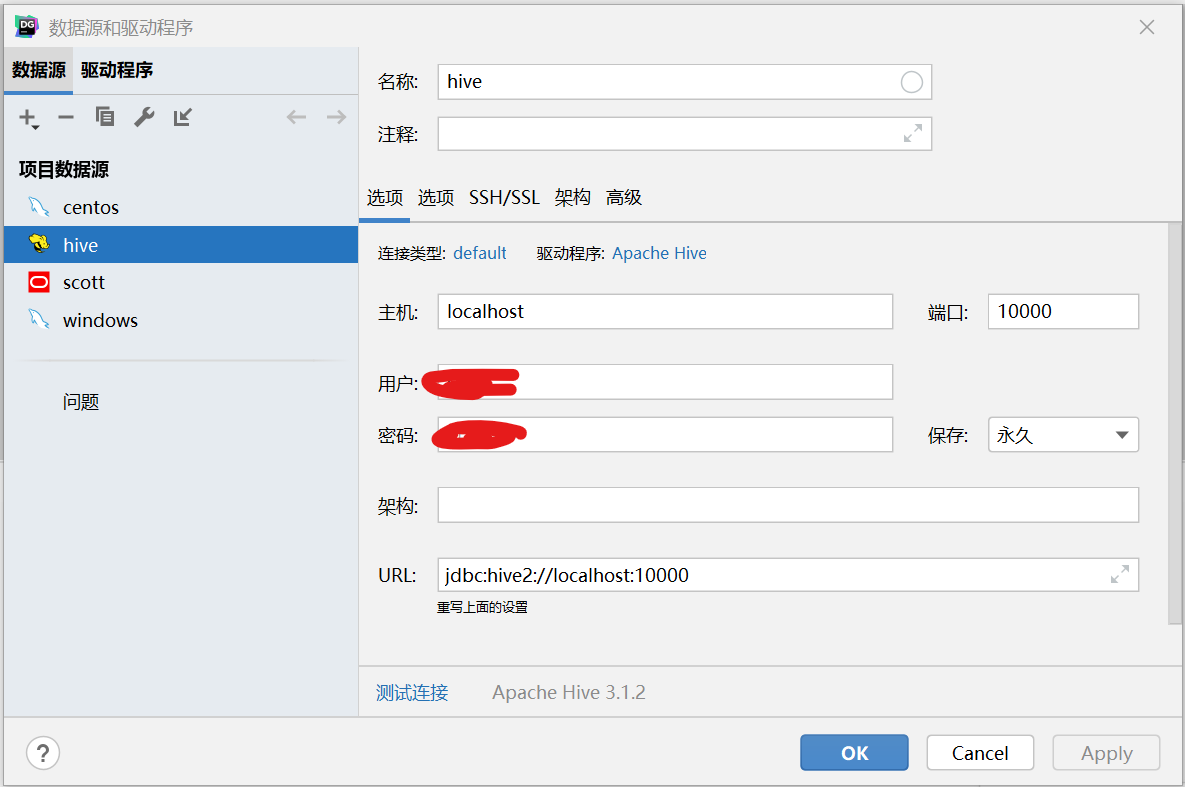Close the data sources dialog

click(1146, 27)
